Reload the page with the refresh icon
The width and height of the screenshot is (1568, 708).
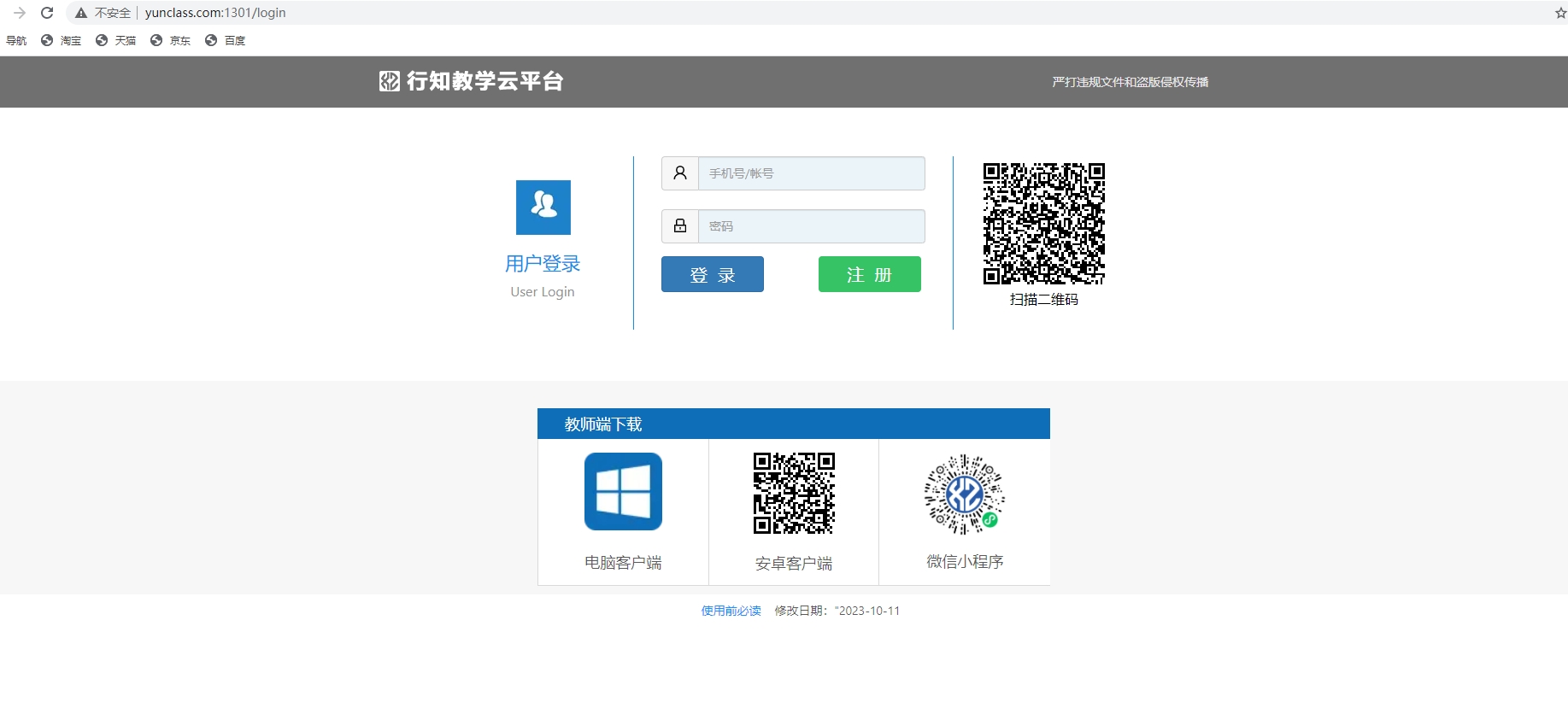[47, 13]
